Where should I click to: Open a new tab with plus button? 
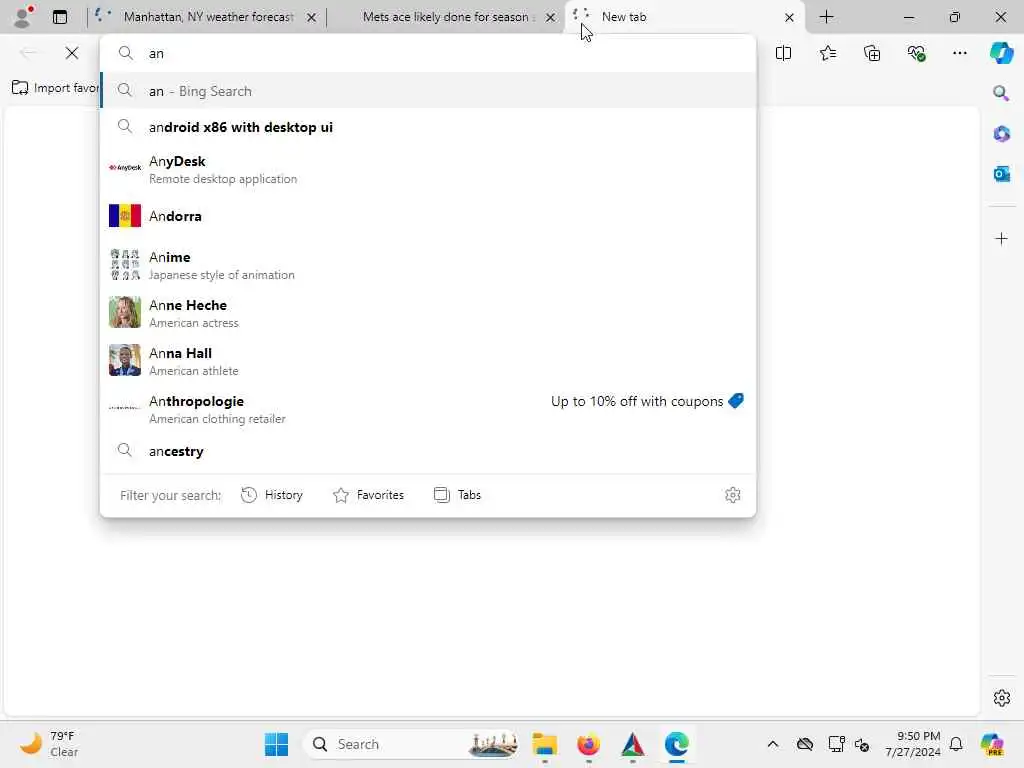pos(826,17)
